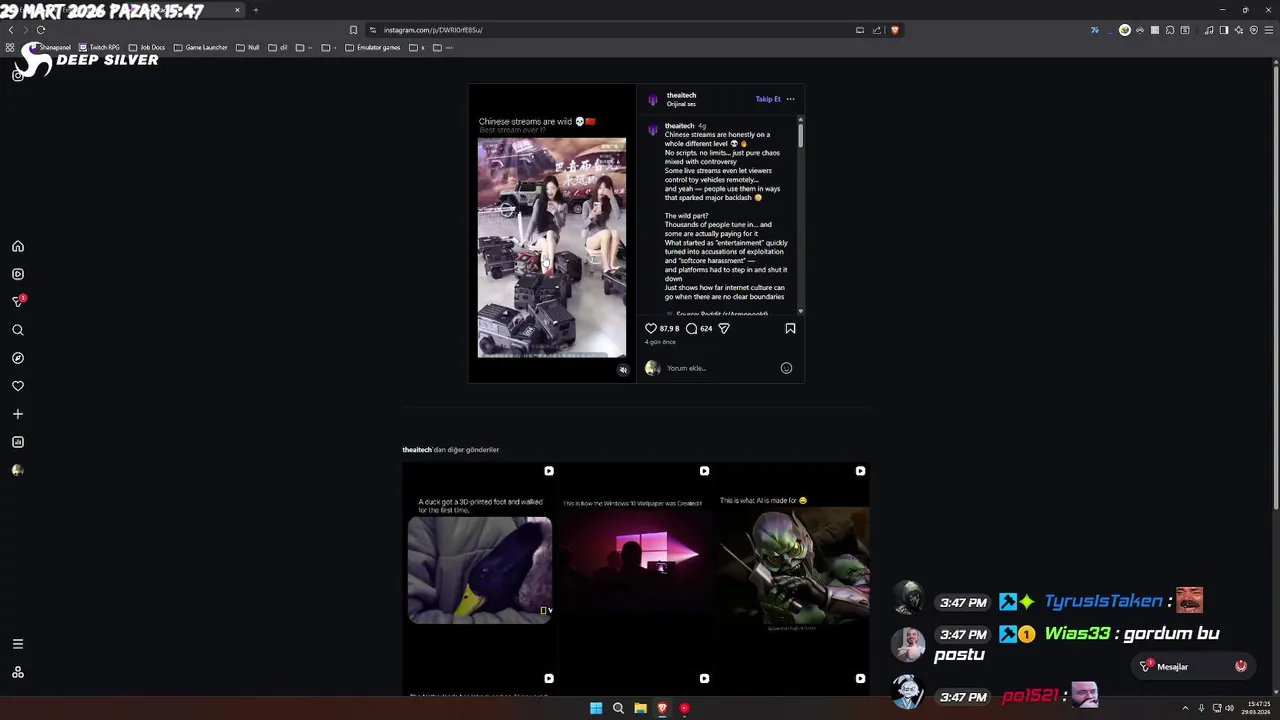The image size is (1280, 720).
Task: Share this page via address bar share icon
Action: (x=877, y=30)
